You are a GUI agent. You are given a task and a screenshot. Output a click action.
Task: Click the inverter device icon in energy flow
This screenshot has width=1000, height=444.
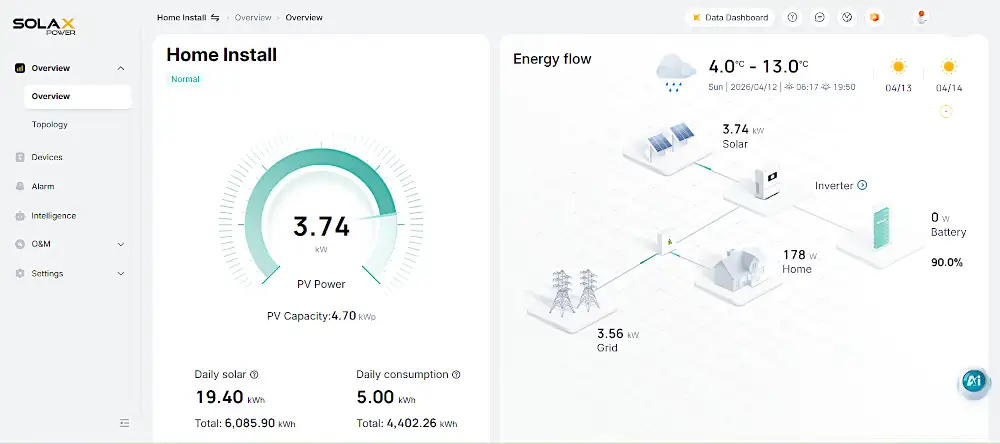767,183
